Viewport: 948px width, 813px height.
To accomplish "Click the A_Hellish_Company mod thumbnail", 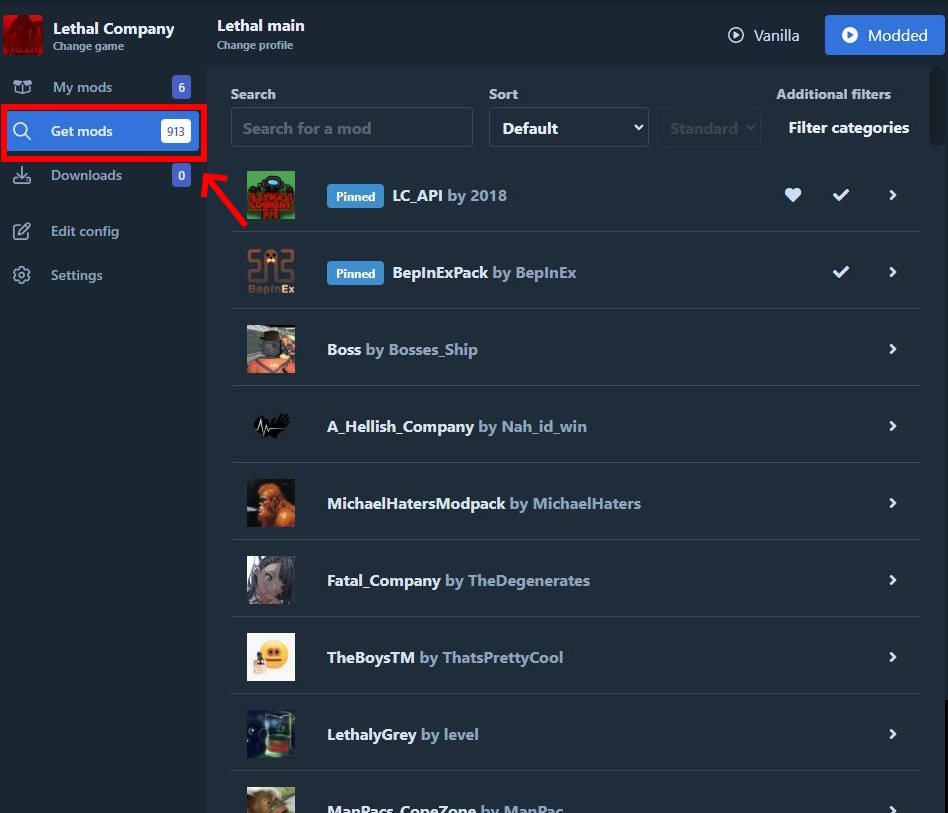I will 271,426.
